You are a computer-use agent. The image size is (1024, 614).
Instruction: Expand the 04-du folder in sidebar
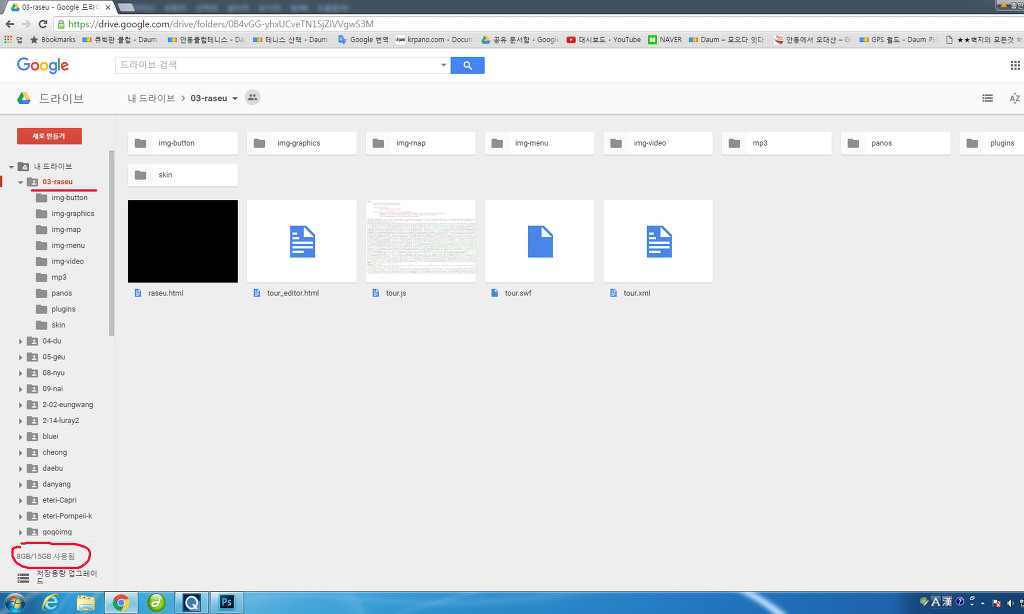(x=21, y=341)
